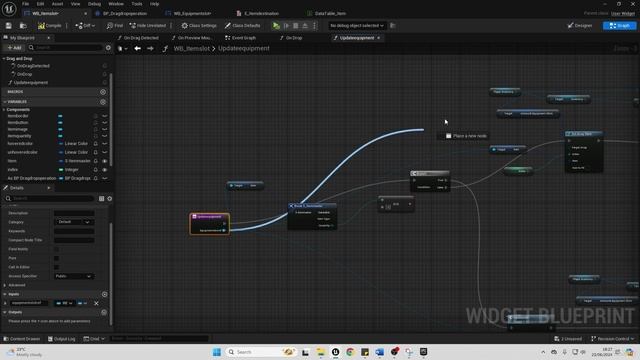
Task: Add a new macro with MACROS plus icon
Action: [103, 92]
